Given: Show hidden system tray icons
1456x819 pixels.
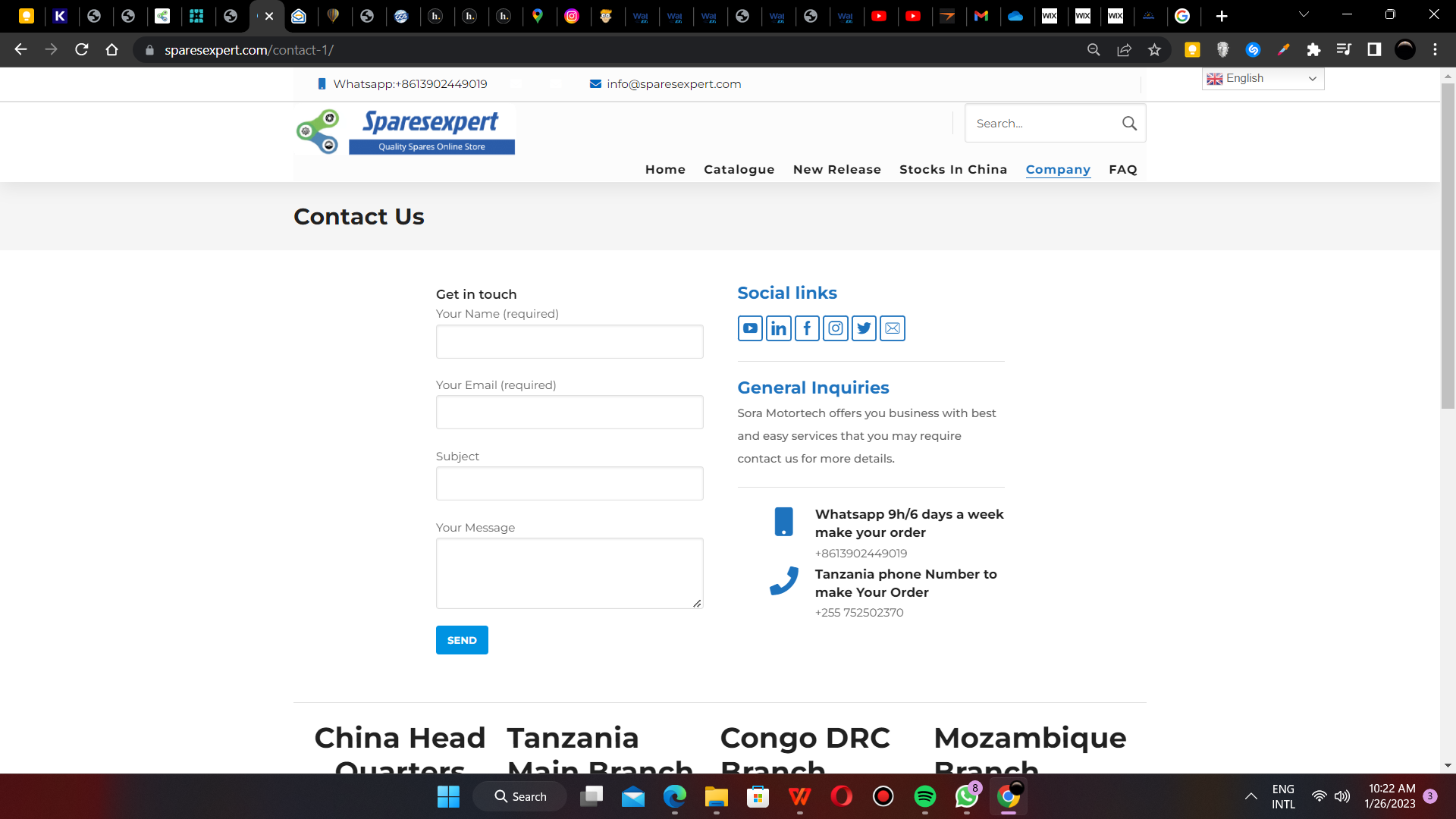Looking at the screenshot, I should click(x=1251, y=796).
